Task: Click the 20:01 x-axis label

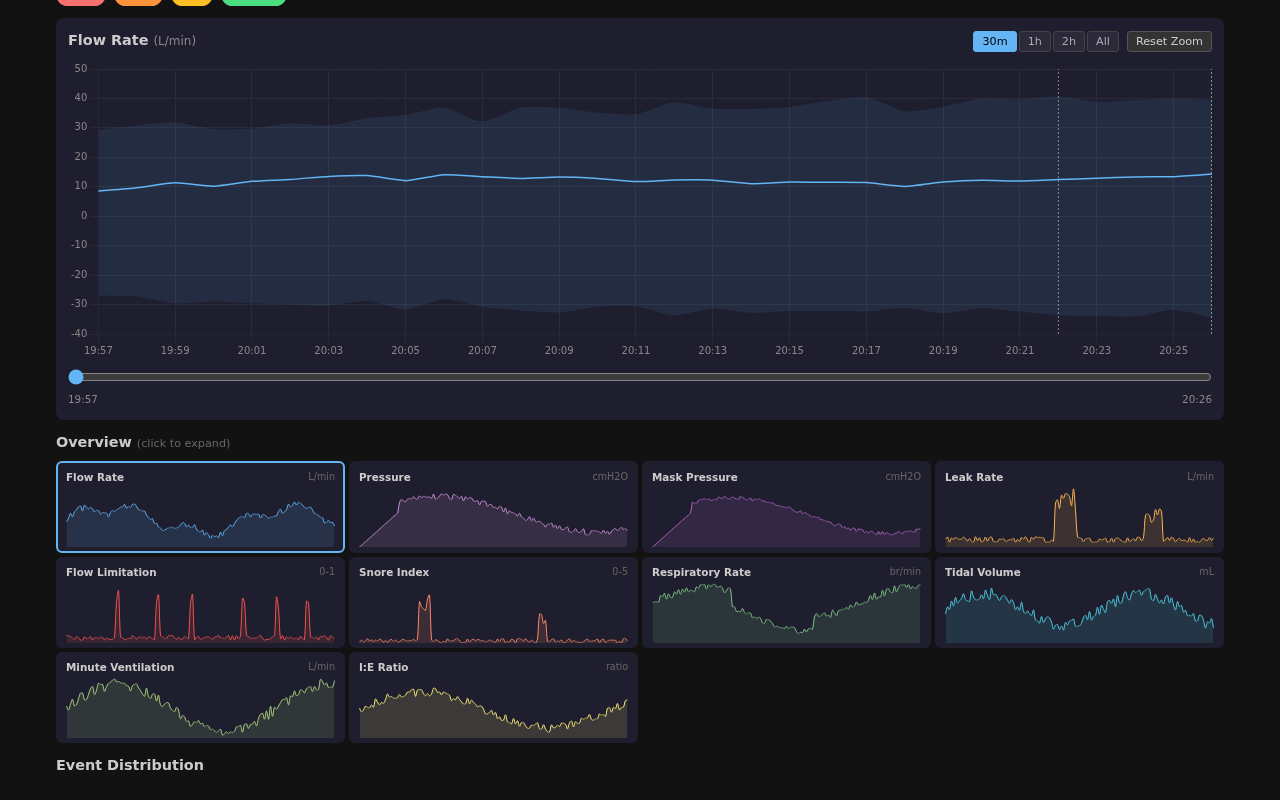Action: [252, 351]
